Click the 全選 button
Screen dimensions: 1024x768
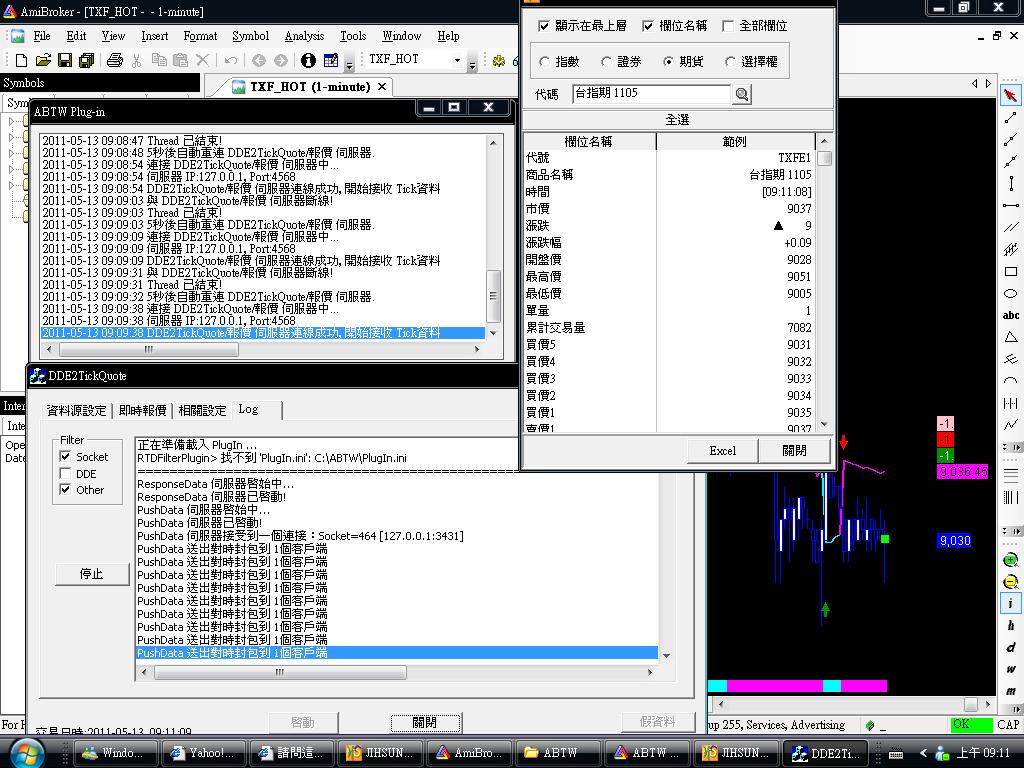coord(677,120)
